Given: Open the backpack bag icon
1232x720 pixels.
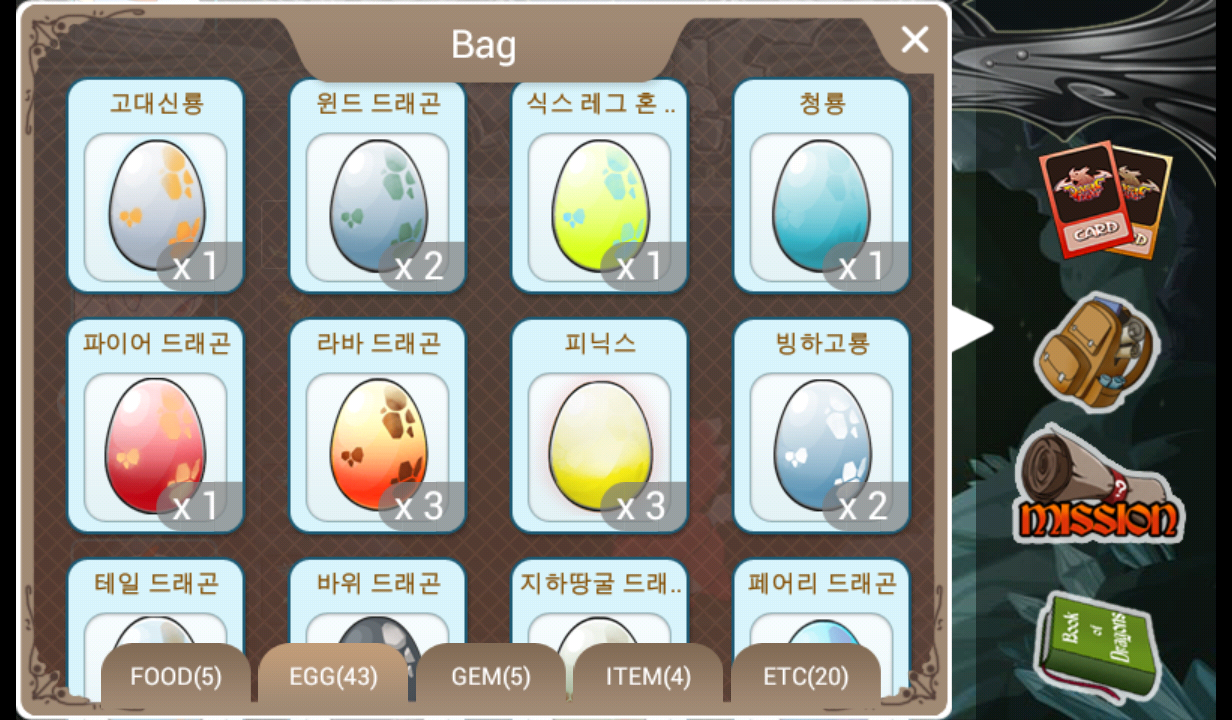Looking at the screenshot, I should point(1095,352).
